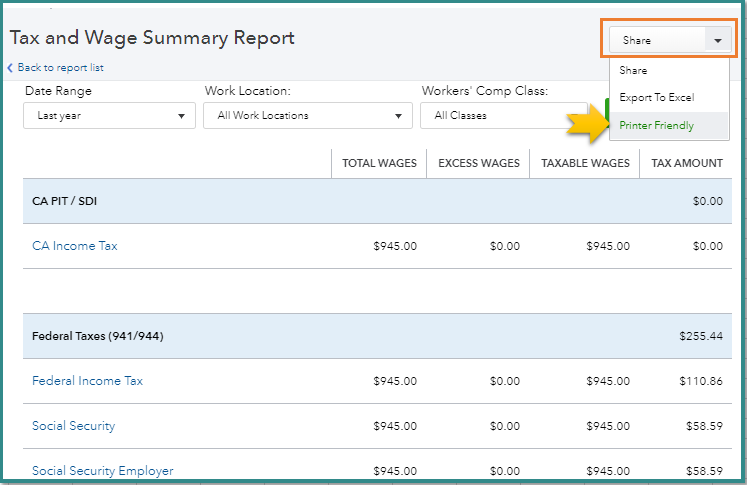Click the Work Location label
This screenshot has height=485, width=747.
[248, 91]
